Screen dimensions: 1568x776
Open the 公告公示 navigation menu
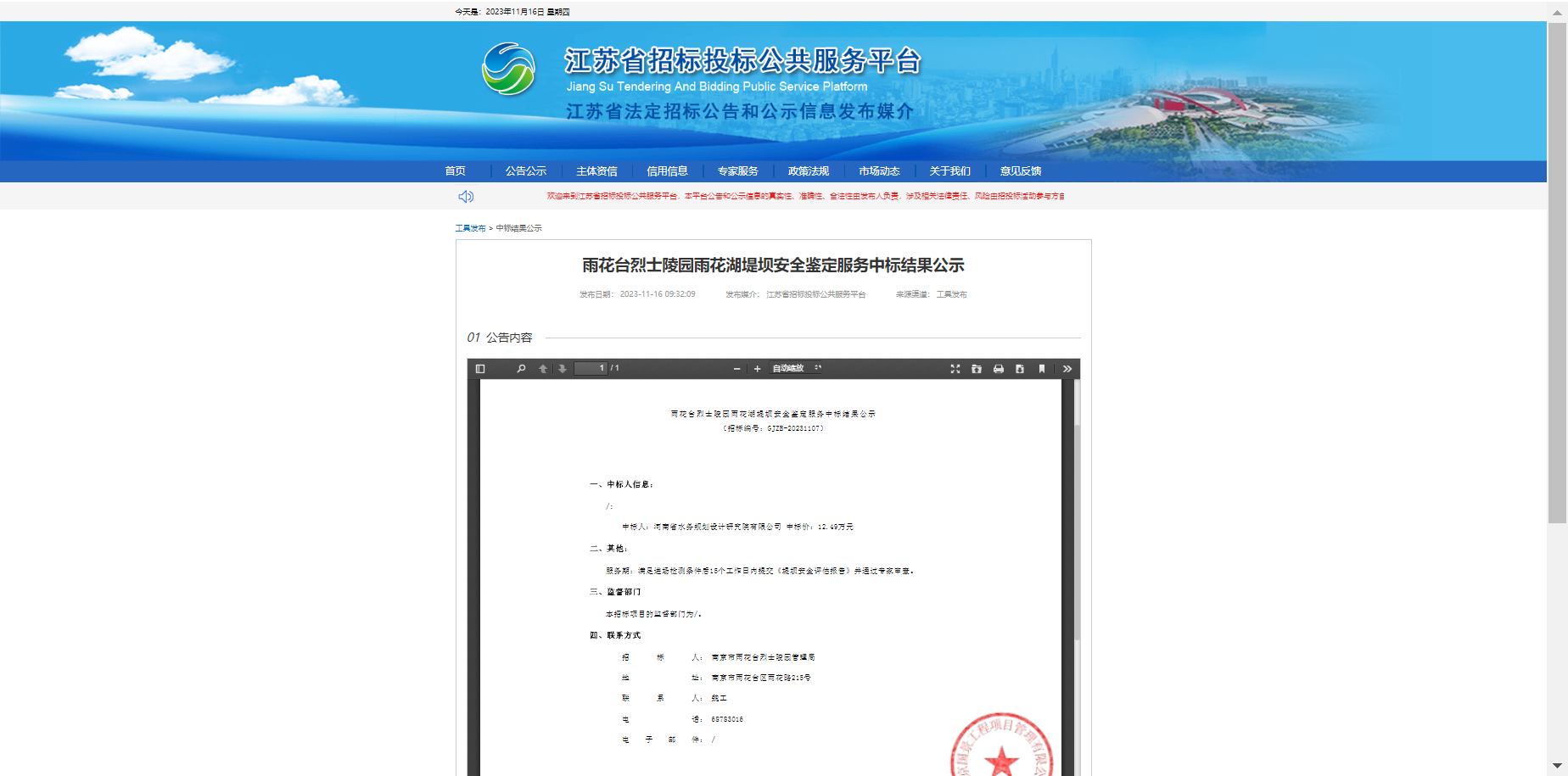coord(526,171)
